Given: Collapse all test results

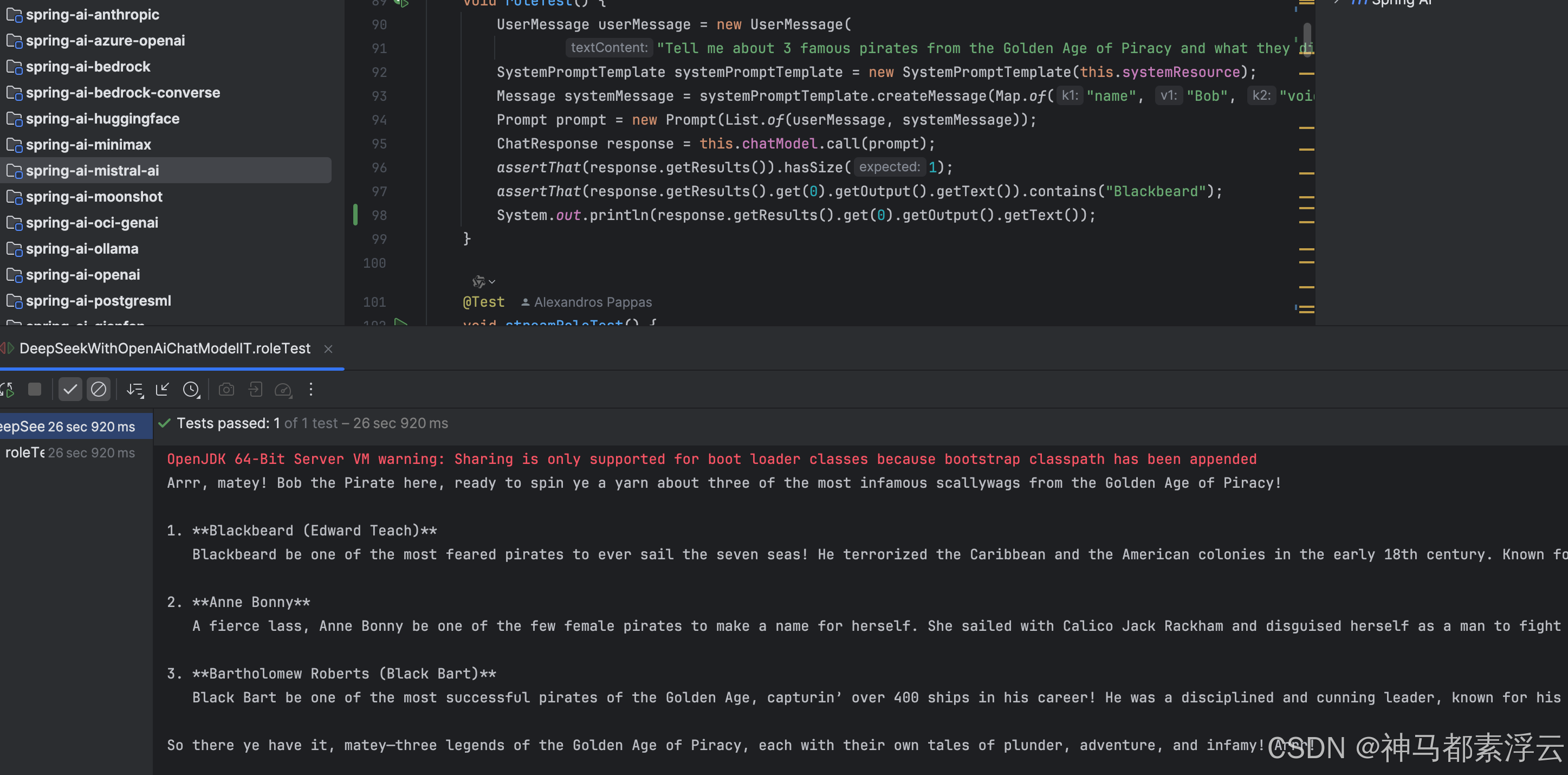Looking at the screenshot, I should [x=163, y=390].
